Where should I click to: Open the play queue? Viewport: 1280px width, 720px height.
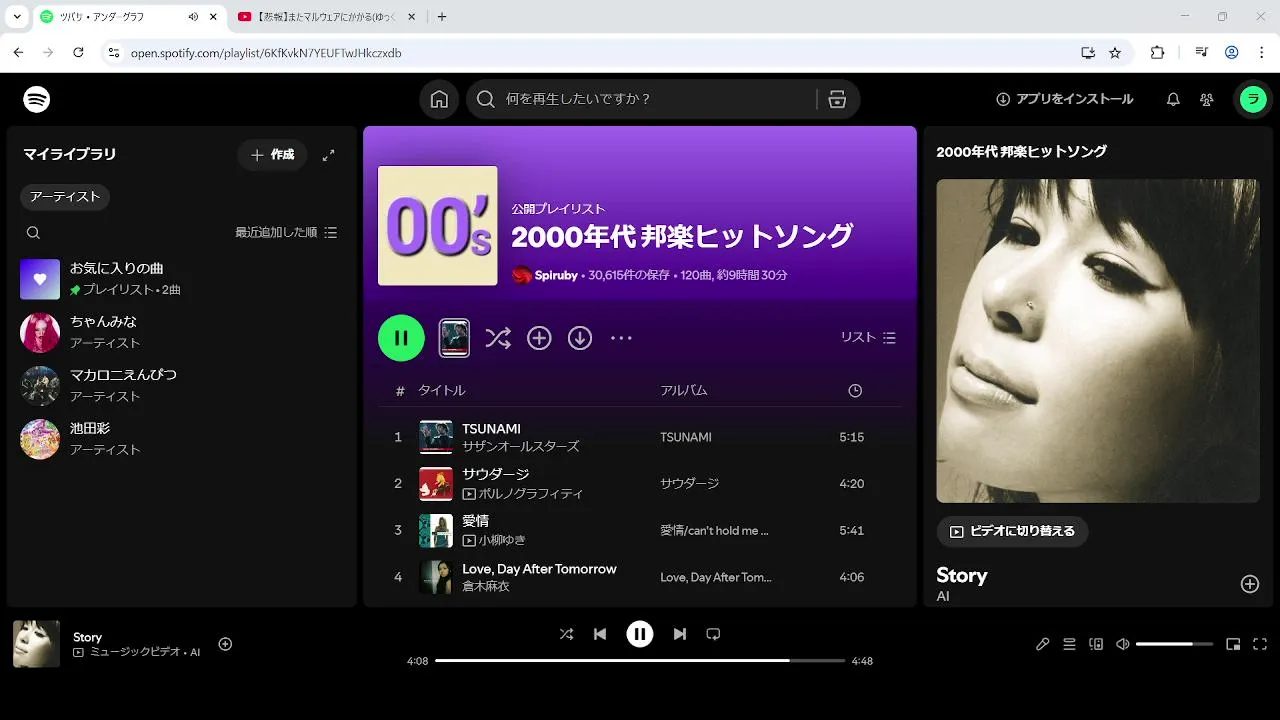tap(1069, 644)
